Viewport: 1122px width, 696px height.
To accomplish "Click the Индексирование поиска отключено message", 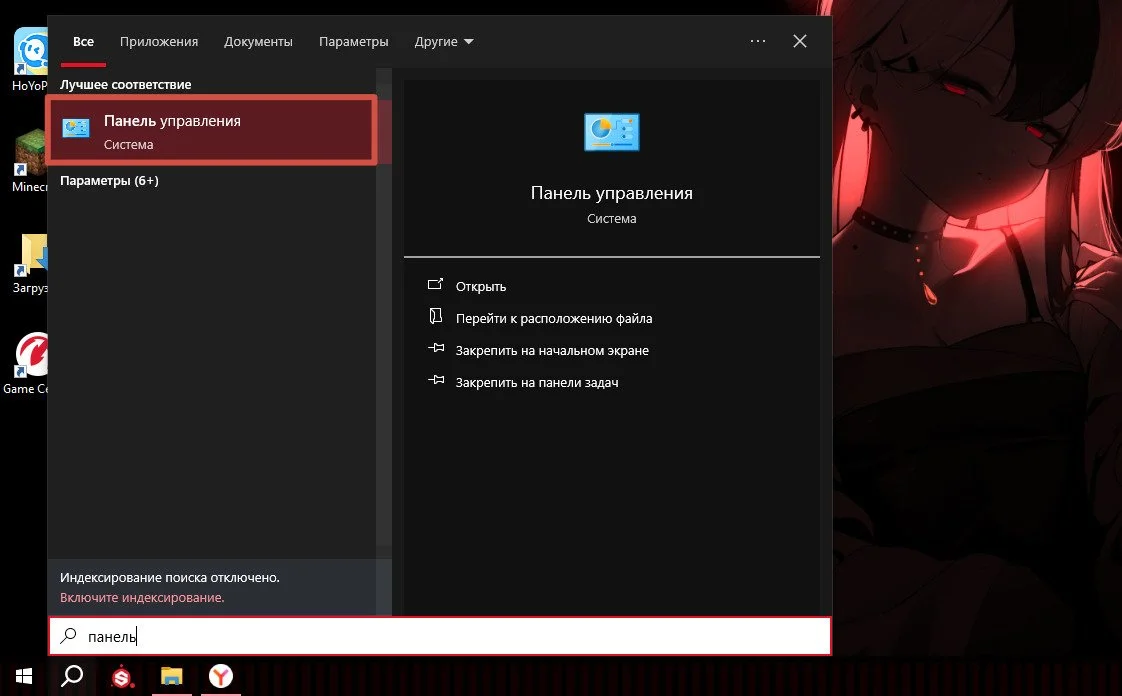I will (170, 577).
